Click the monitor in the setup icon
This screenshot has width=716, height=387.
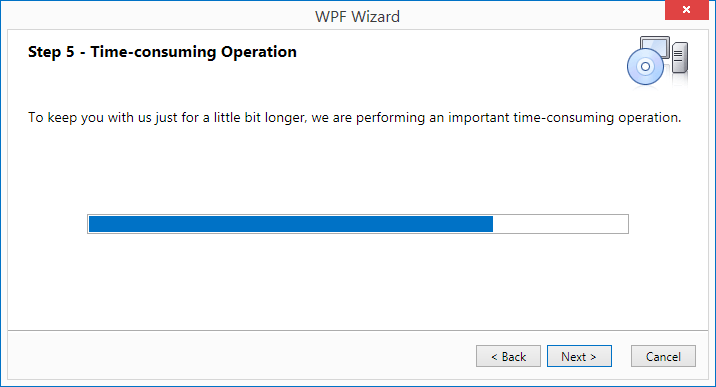point(656,47)
